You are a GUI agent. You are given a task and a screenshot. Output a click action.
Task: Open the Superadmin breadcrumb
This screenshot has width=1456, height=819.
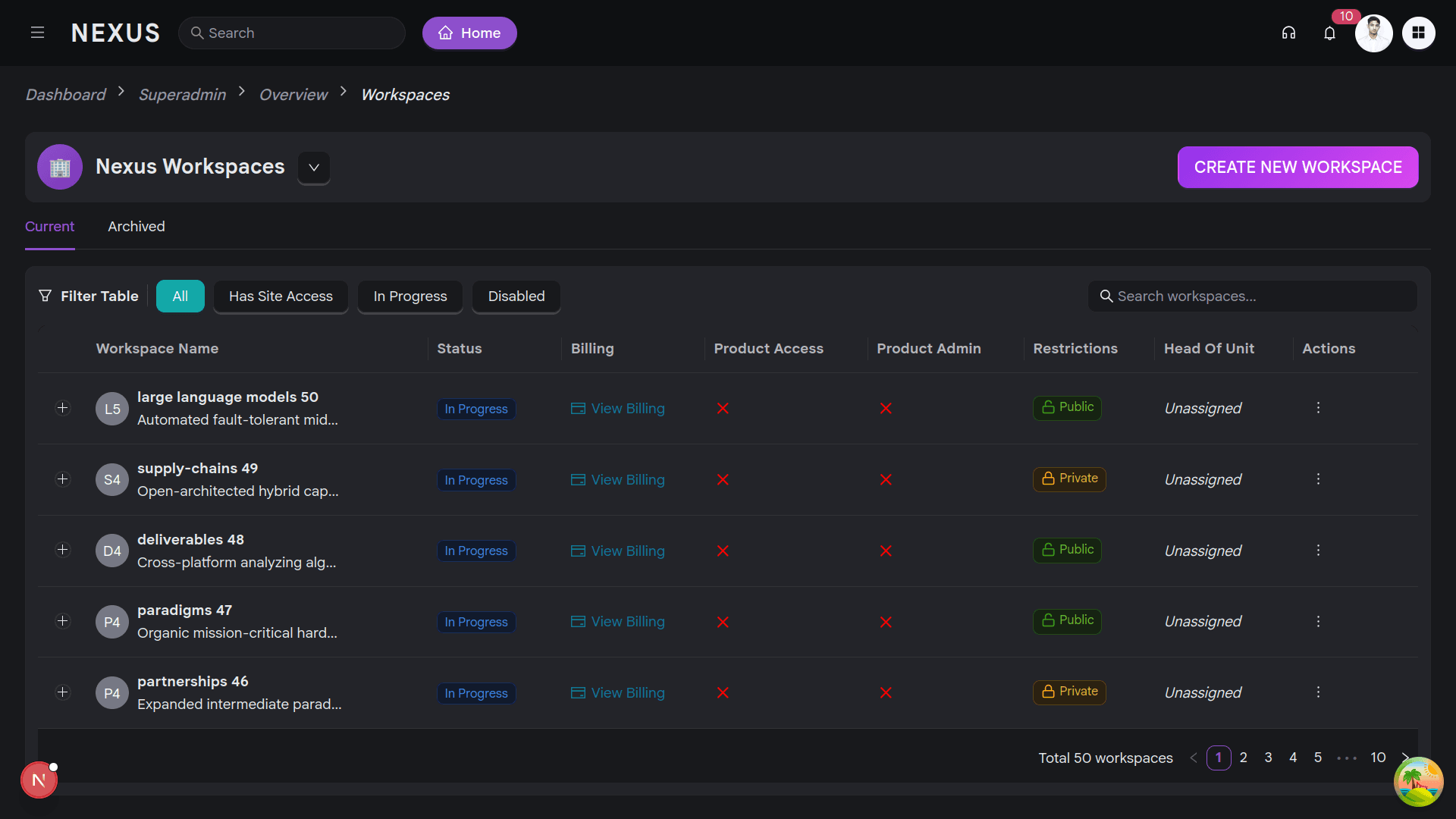(182, 94)
